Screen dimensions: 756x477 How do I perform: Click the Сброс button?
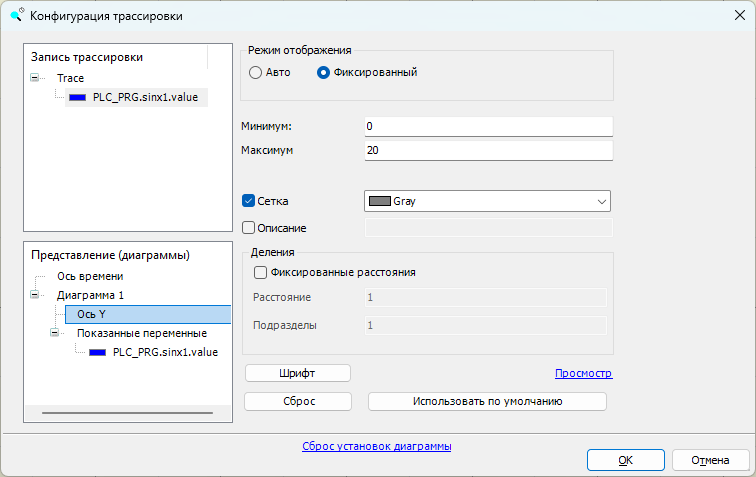point(297,401)
